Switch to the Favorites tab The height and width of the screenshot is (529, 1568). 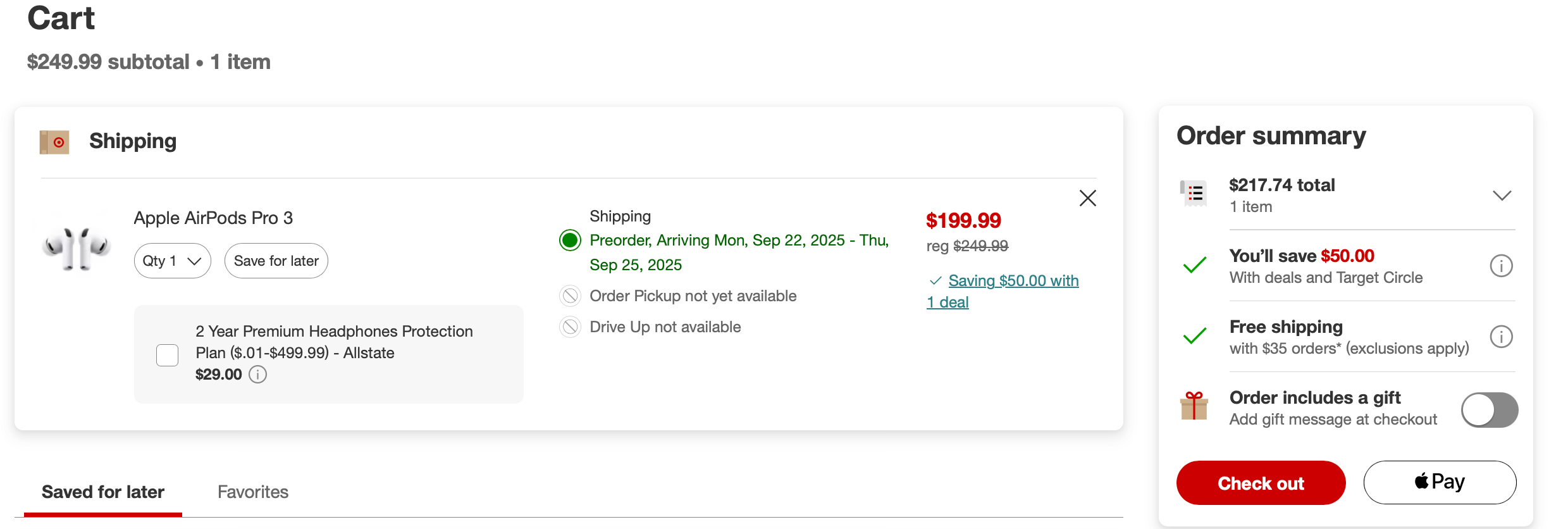tap(253, 492)
